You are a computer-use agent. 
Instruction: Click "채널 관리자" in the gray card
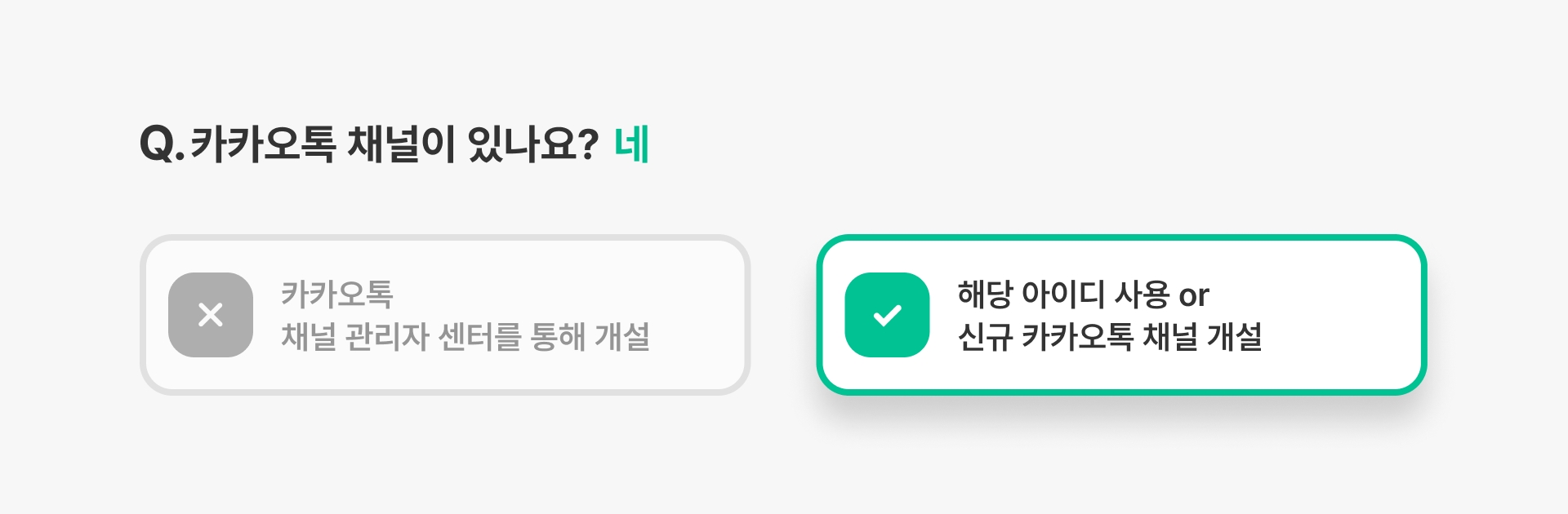point(354,336)
